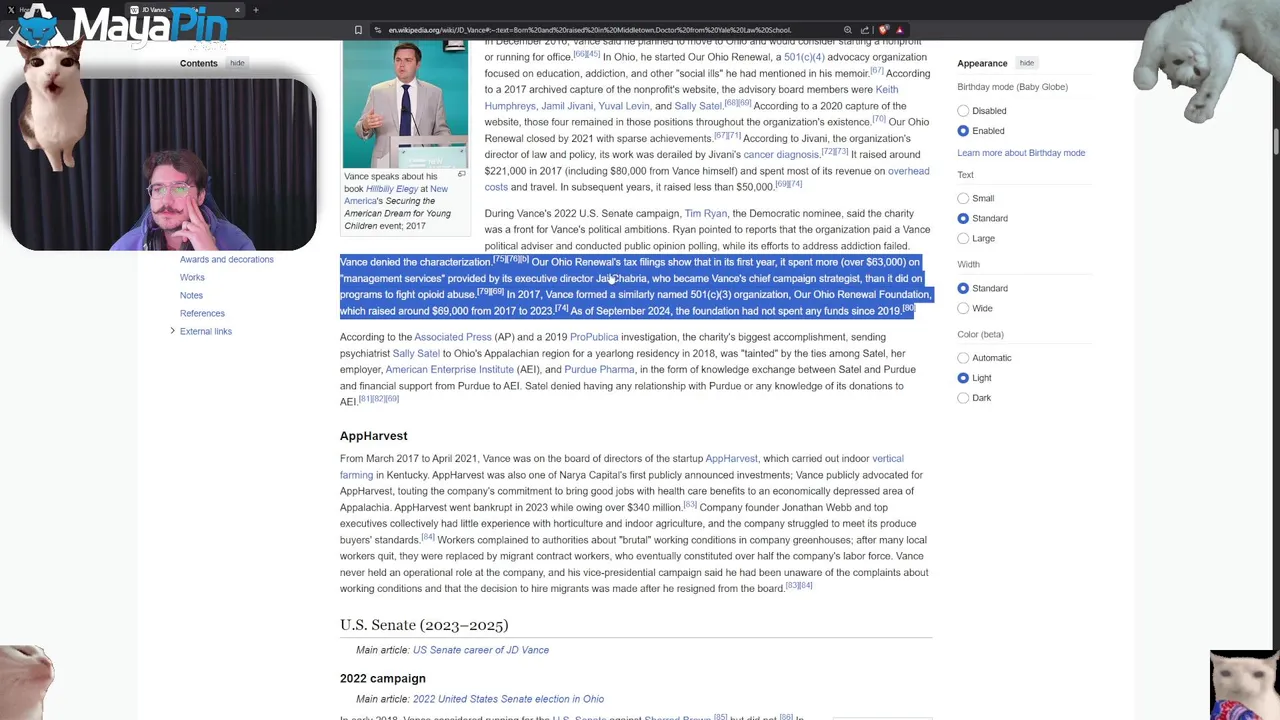1280x720 pixels.
Task: Choose Automatic color mode
Action: [x=963, y=358]
